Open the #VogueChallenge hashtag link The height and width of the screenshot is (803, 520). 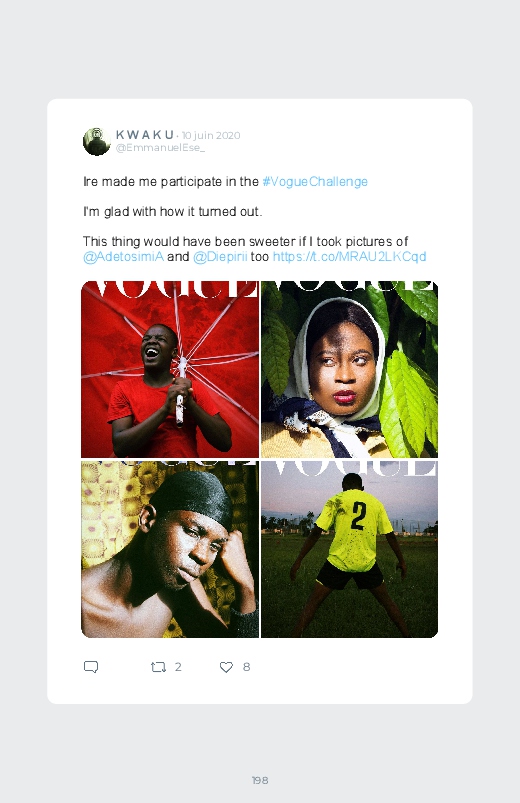[x=315, y=182]
